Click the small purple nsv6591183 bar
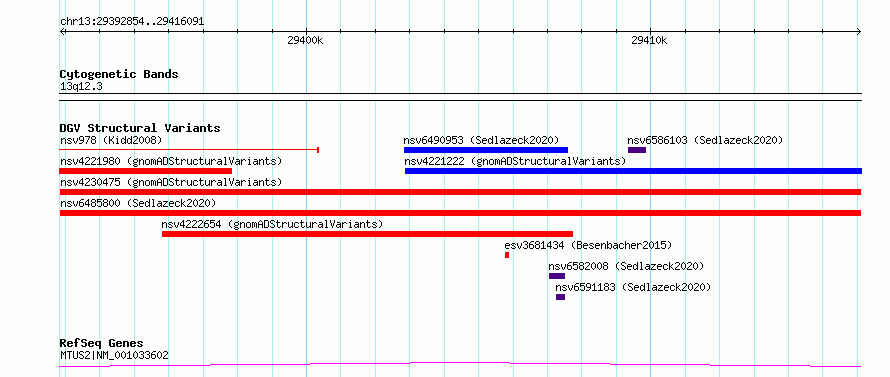890x377 pixels. coord(560,297)
